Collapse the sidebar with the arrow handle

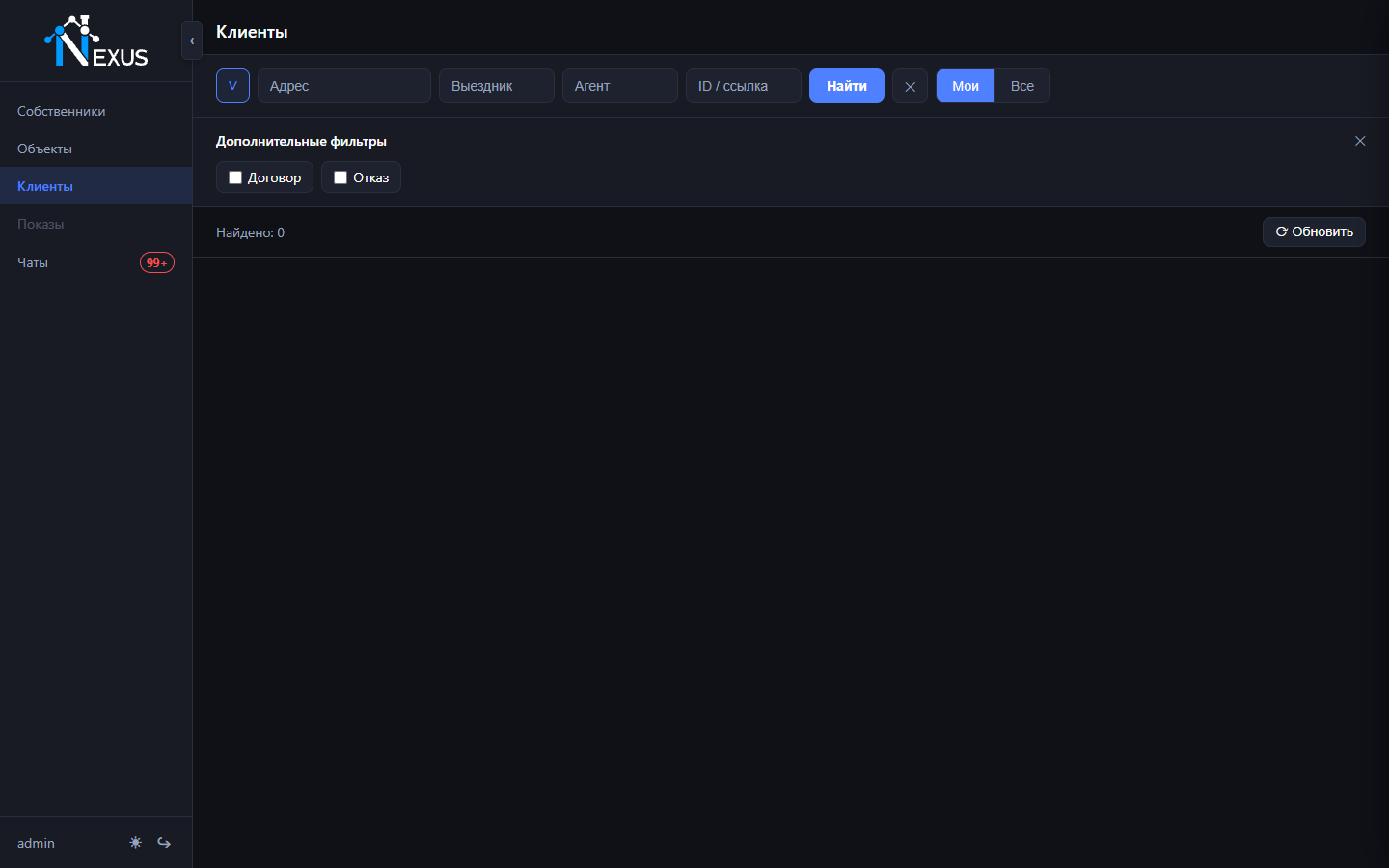(192, 41)
